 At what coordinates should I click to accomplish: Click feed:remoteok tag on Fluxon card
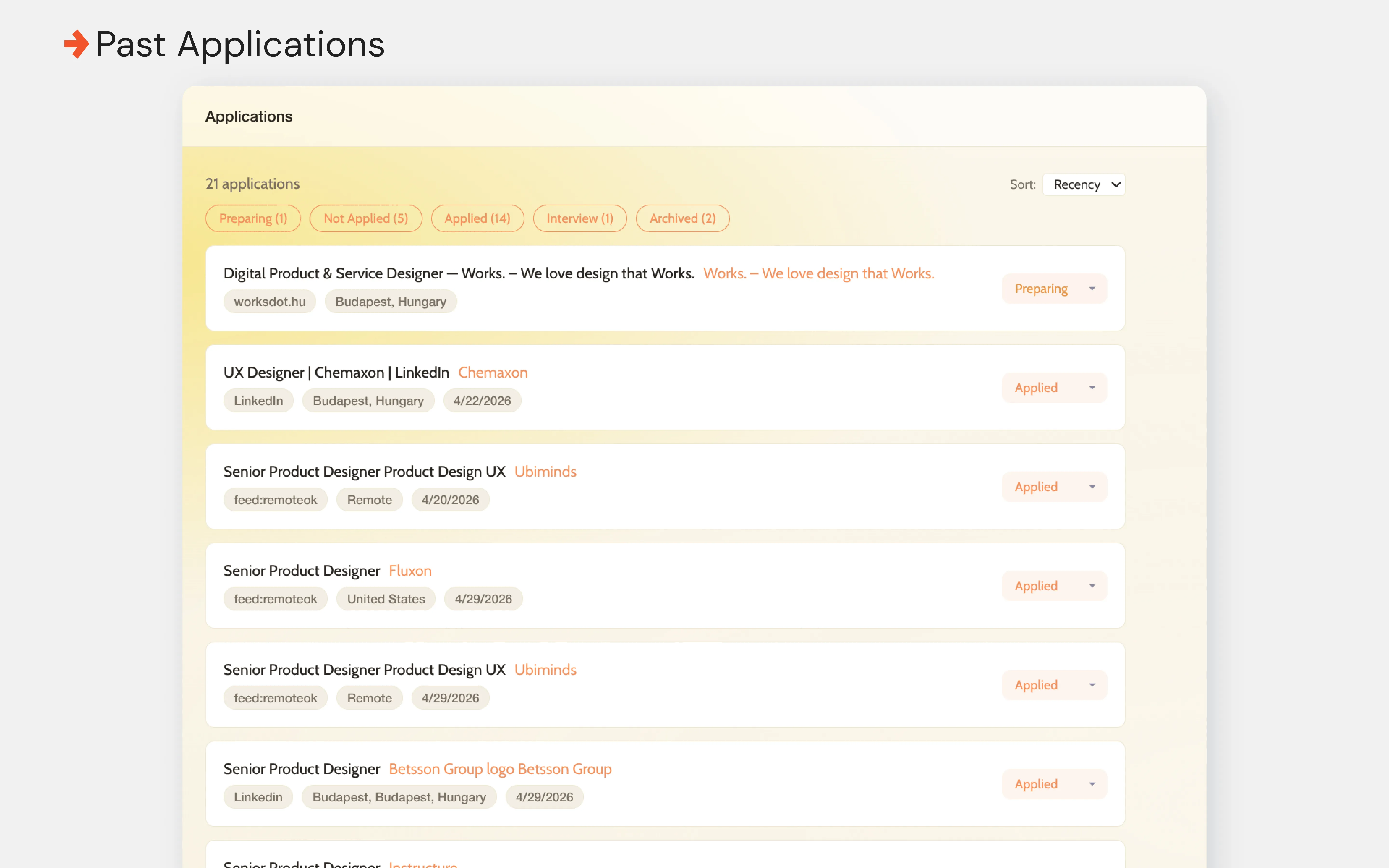click(275, 599)
